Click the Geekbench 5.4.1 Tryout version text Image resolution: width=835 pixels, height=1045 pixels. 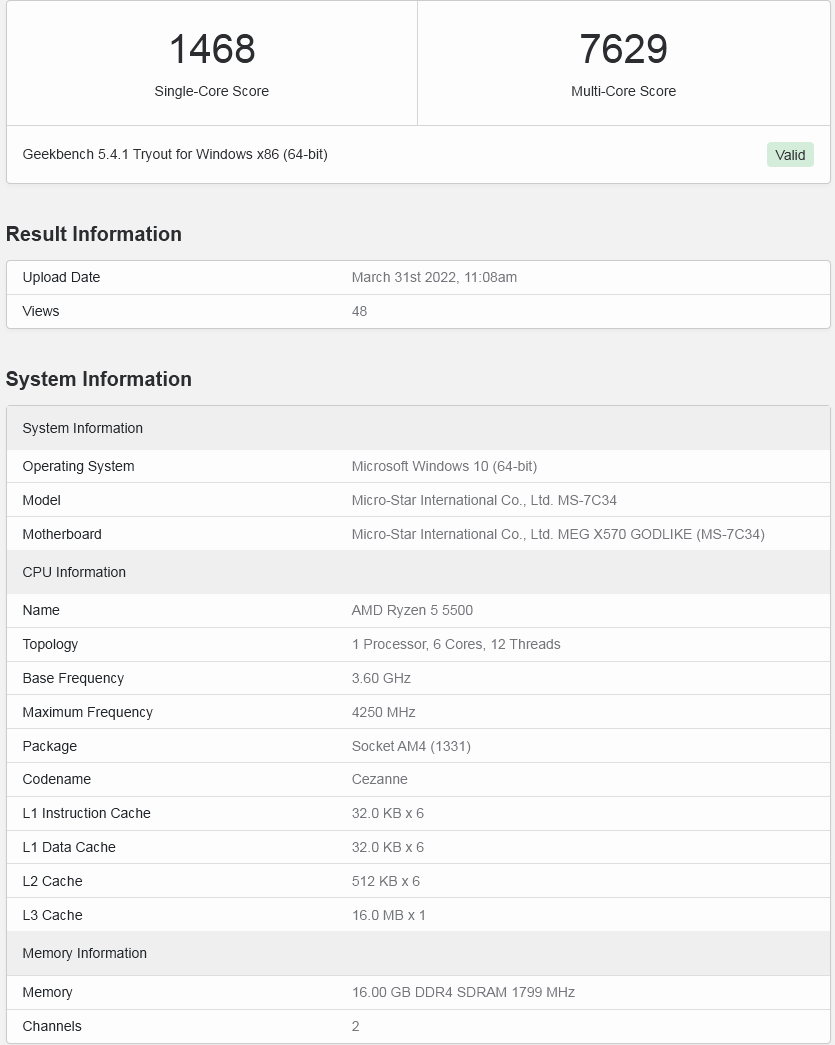pyautogui.click(x=175, y=154)
